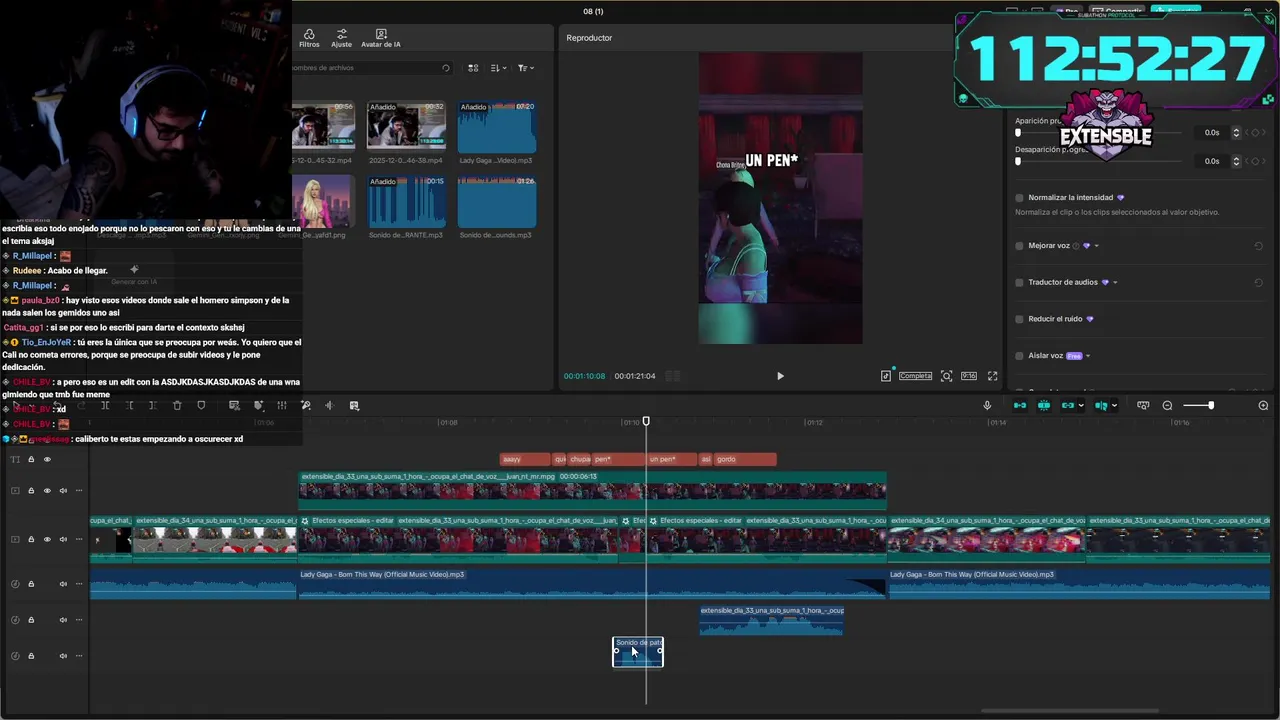
Task: Mute the upper video track
Action: 63,491
